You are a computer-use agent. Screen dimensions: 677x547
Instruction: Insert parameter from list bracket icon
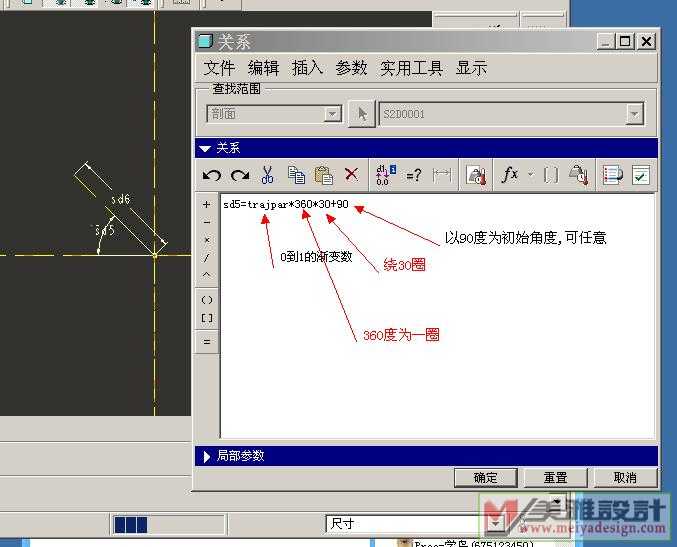click(x=551, y=175)
